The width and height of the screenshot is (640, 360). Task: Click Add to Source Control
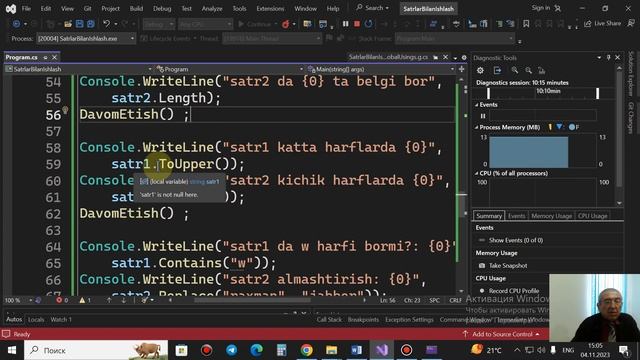[502, 334]
